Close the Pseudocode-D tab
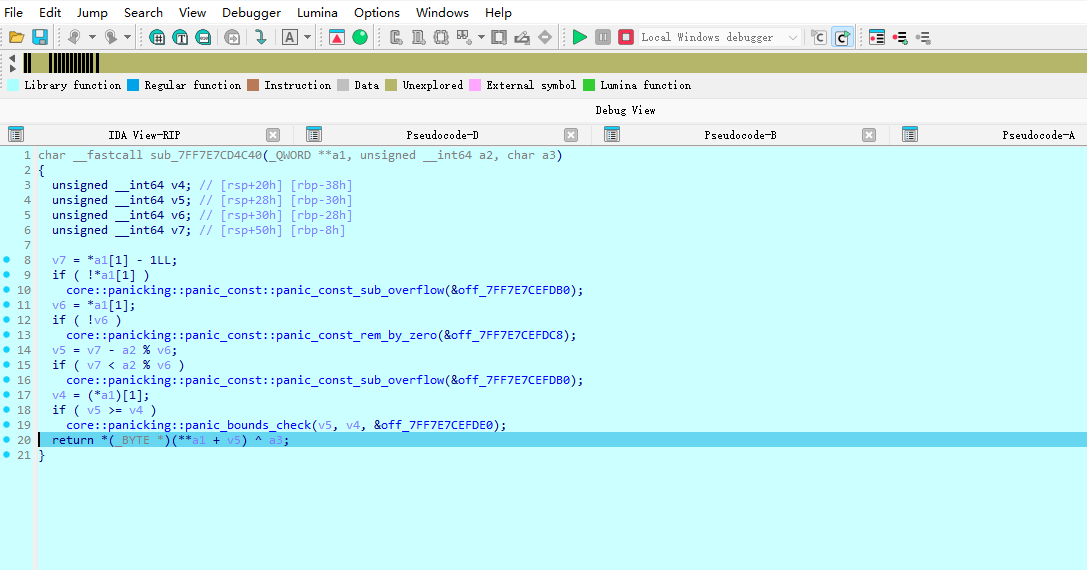The image size is (1087, 570). coord(571,135)
